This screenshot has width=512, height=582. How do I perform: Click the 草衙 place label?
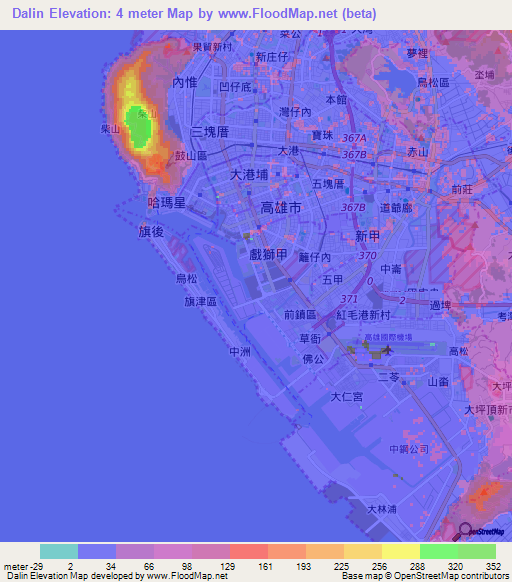[310, 338]
